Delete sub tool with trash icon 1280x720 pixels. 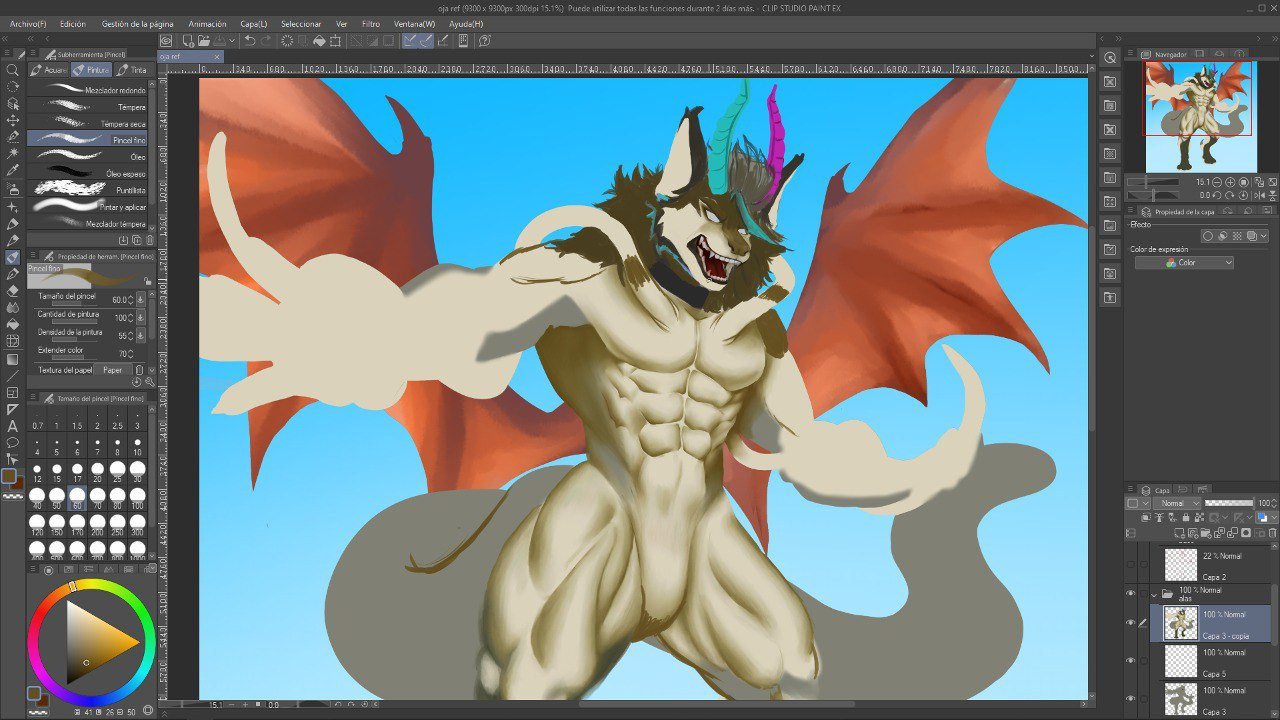point(150,240)
